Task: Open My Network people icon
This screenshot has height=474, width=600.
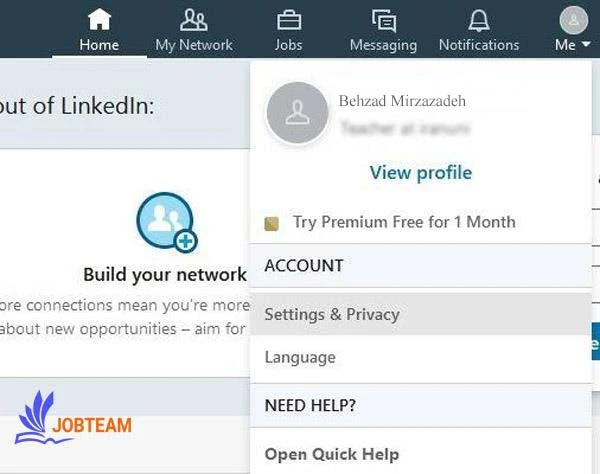Action: point(193,20)
